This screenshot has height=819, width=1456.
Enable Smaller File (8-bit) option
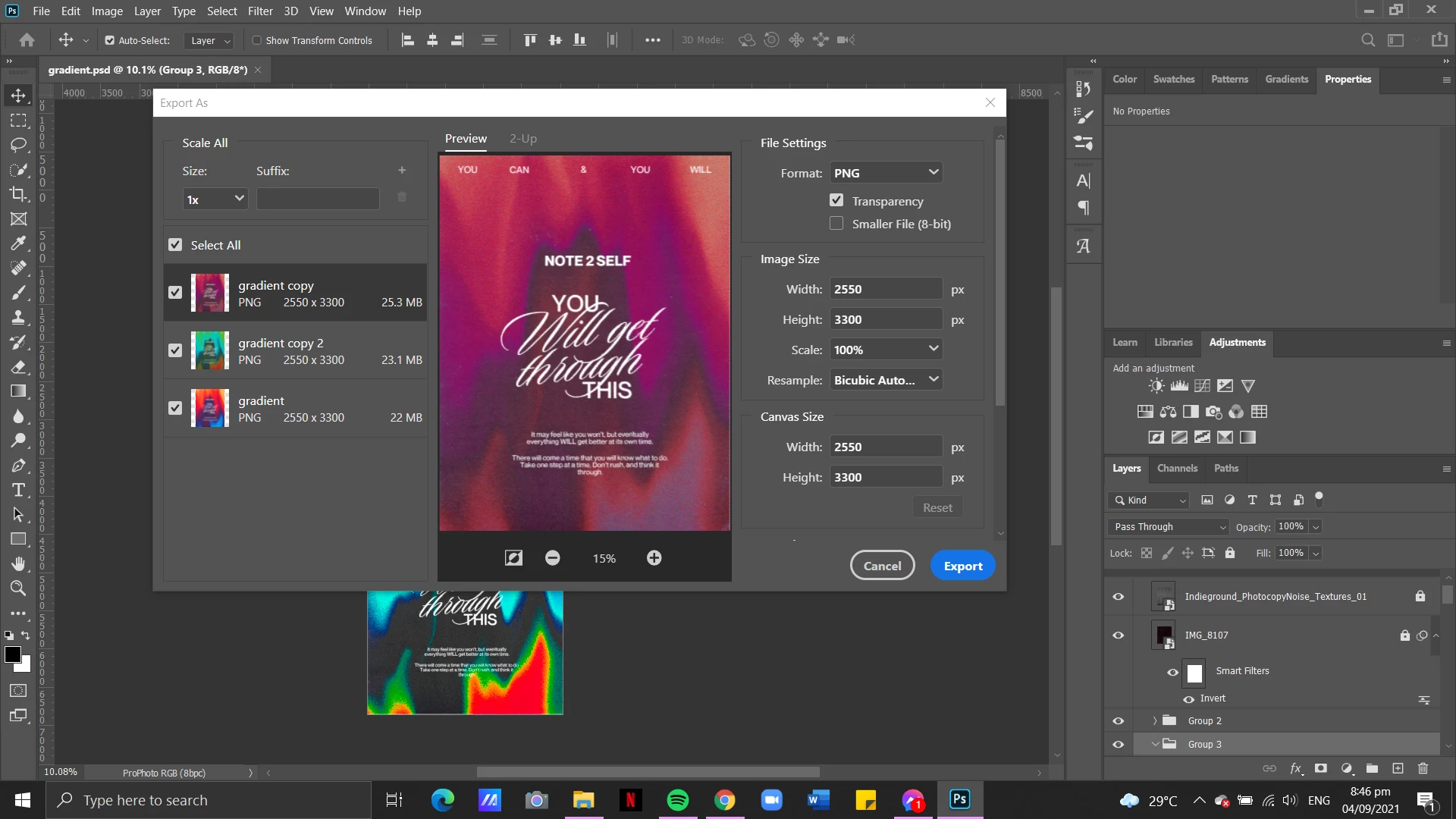(x=836, y=224)
